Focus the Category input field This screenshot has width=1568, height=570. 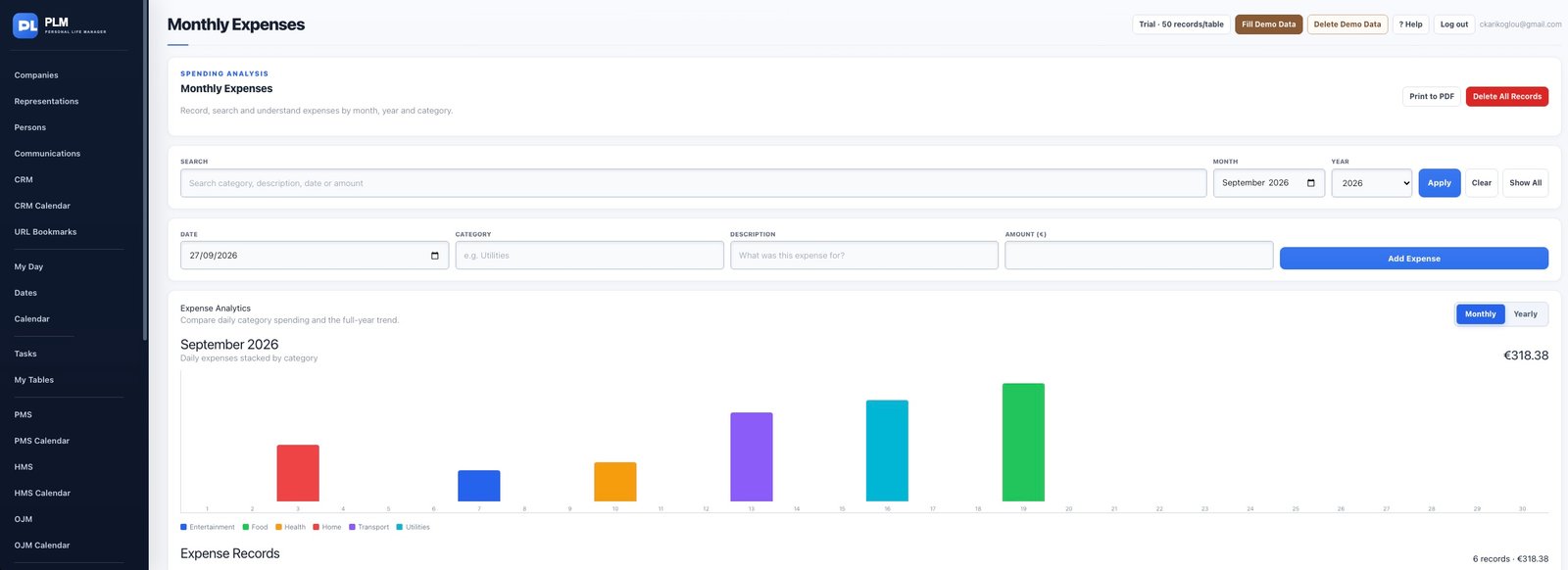point(589,256)
